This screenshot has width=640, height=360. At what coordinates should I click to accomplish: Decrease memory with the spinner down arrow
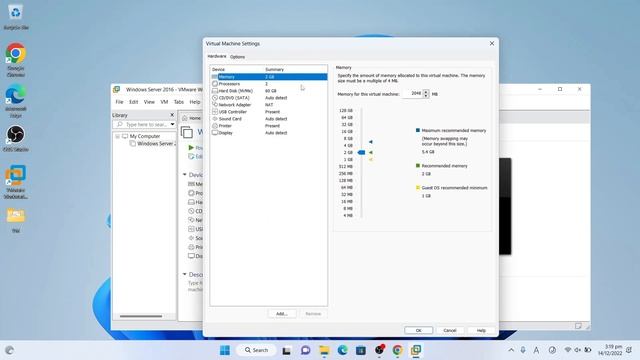coord(426,96)
